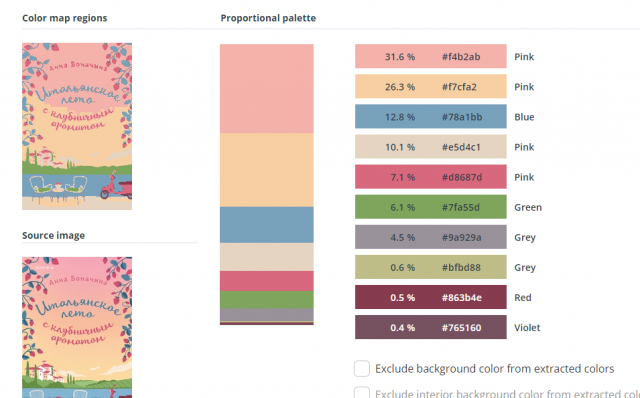Select the #765160 violet swatch row
This screenshot has height=398, width=640.
coord(431,327)
